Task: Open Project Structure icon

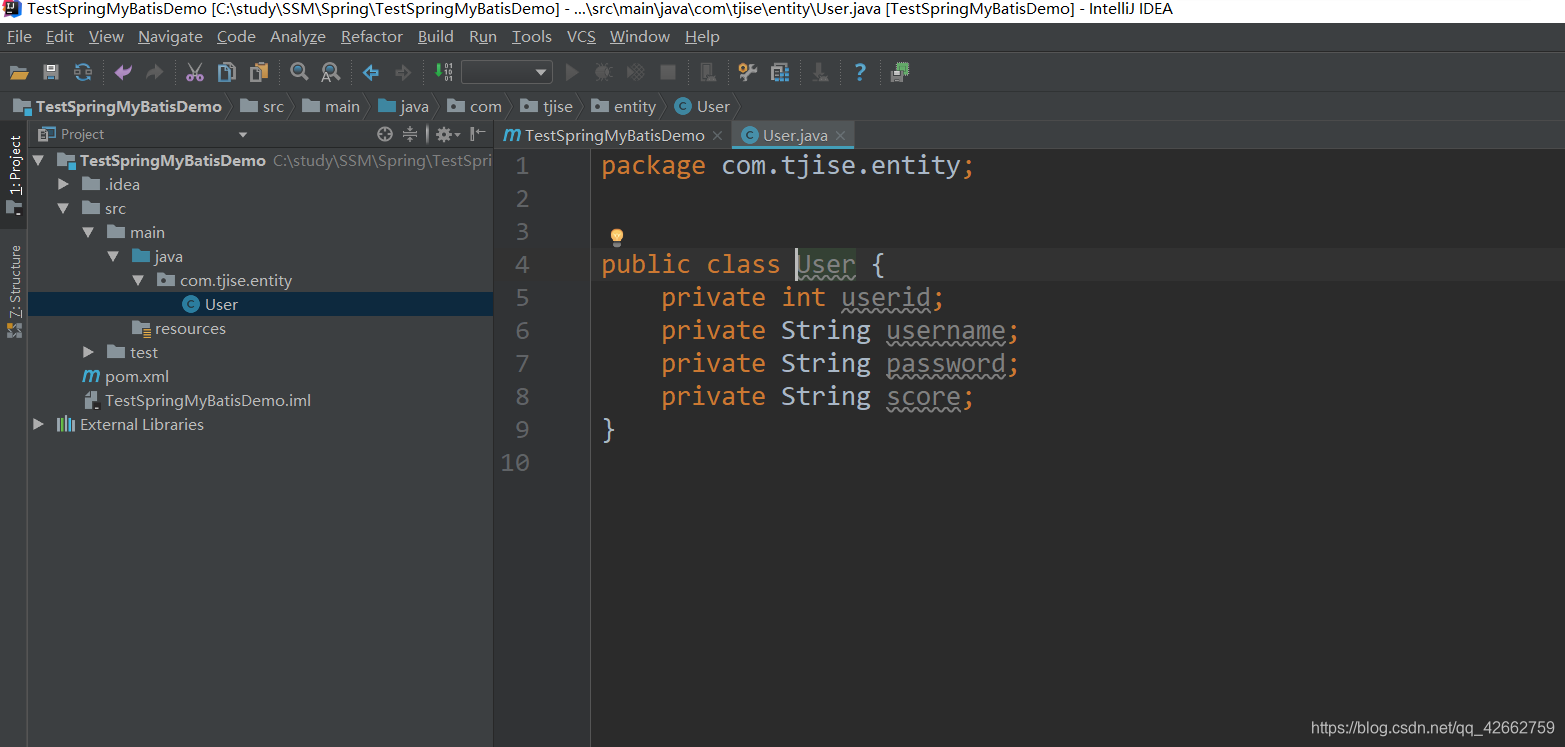Action: point(779,72)
